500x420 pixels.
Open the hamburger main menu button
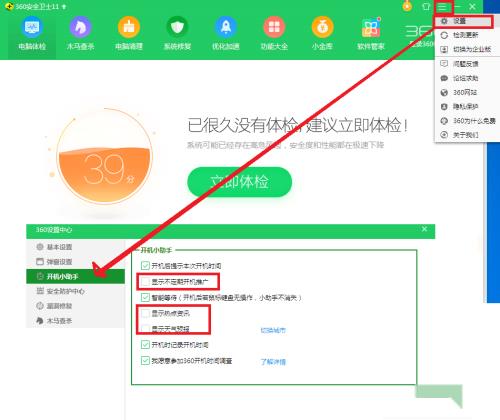click(x=442, y=7)
